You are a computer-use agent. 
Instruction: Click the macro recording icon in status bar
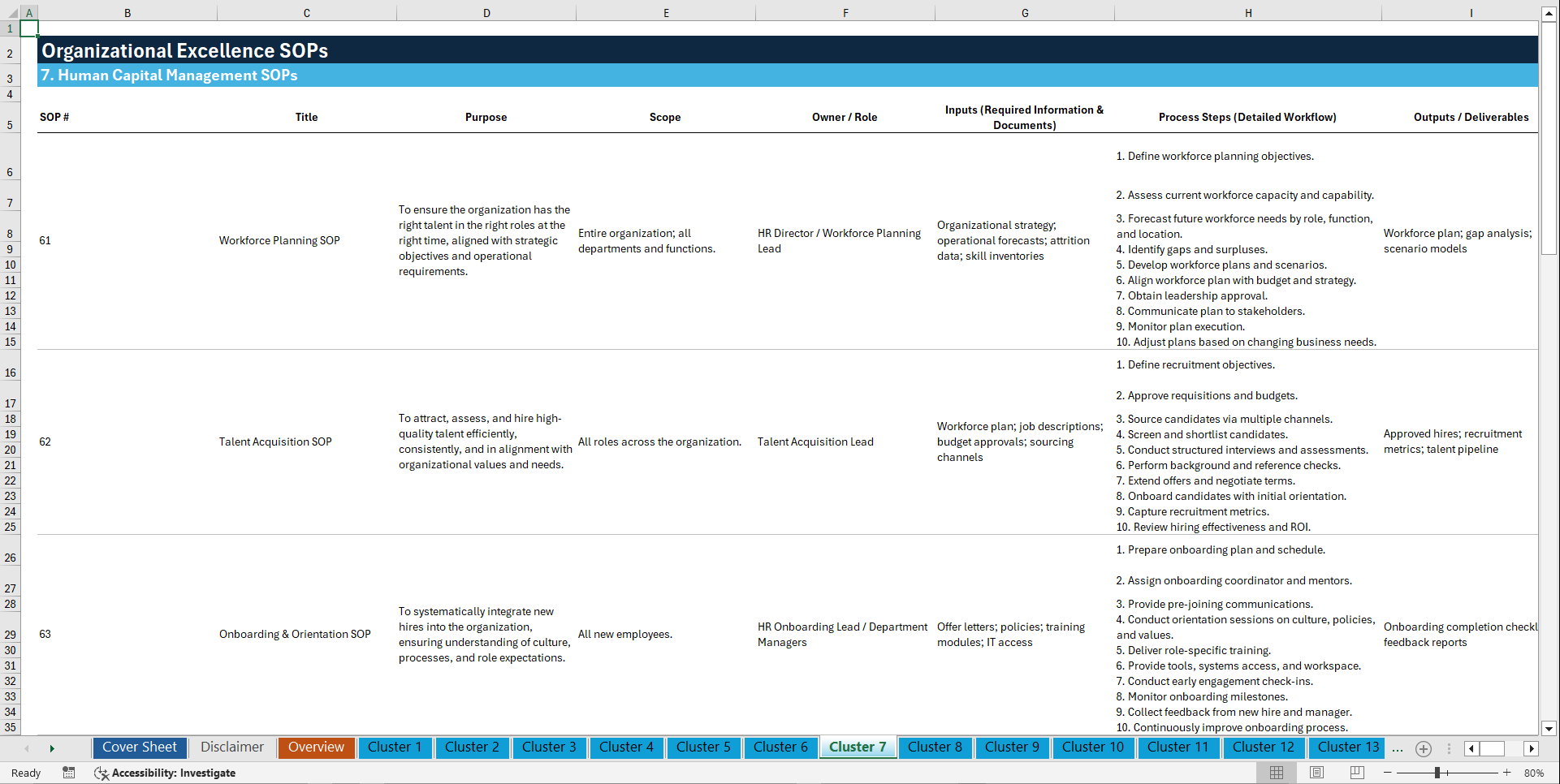point(69,773)
